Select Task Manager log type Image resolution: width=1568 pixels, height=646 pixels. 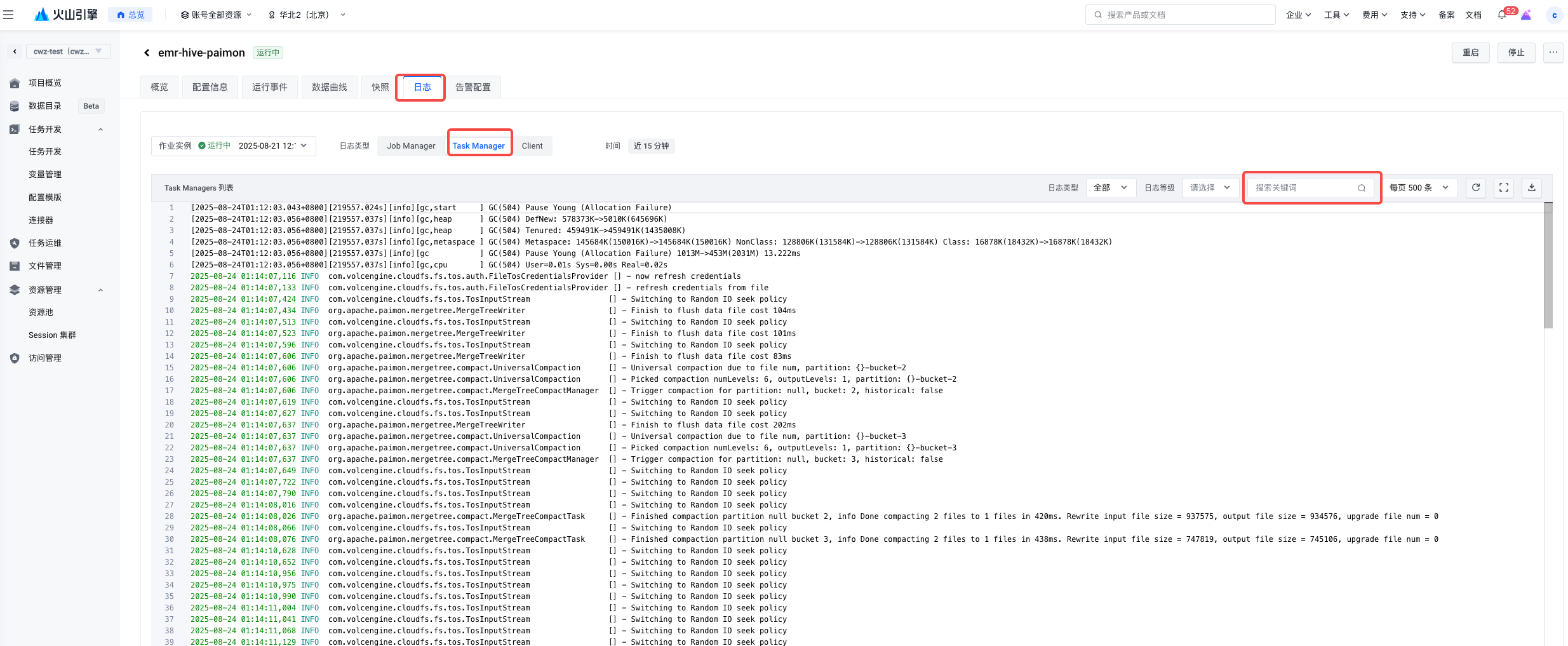tap(478, 146)
